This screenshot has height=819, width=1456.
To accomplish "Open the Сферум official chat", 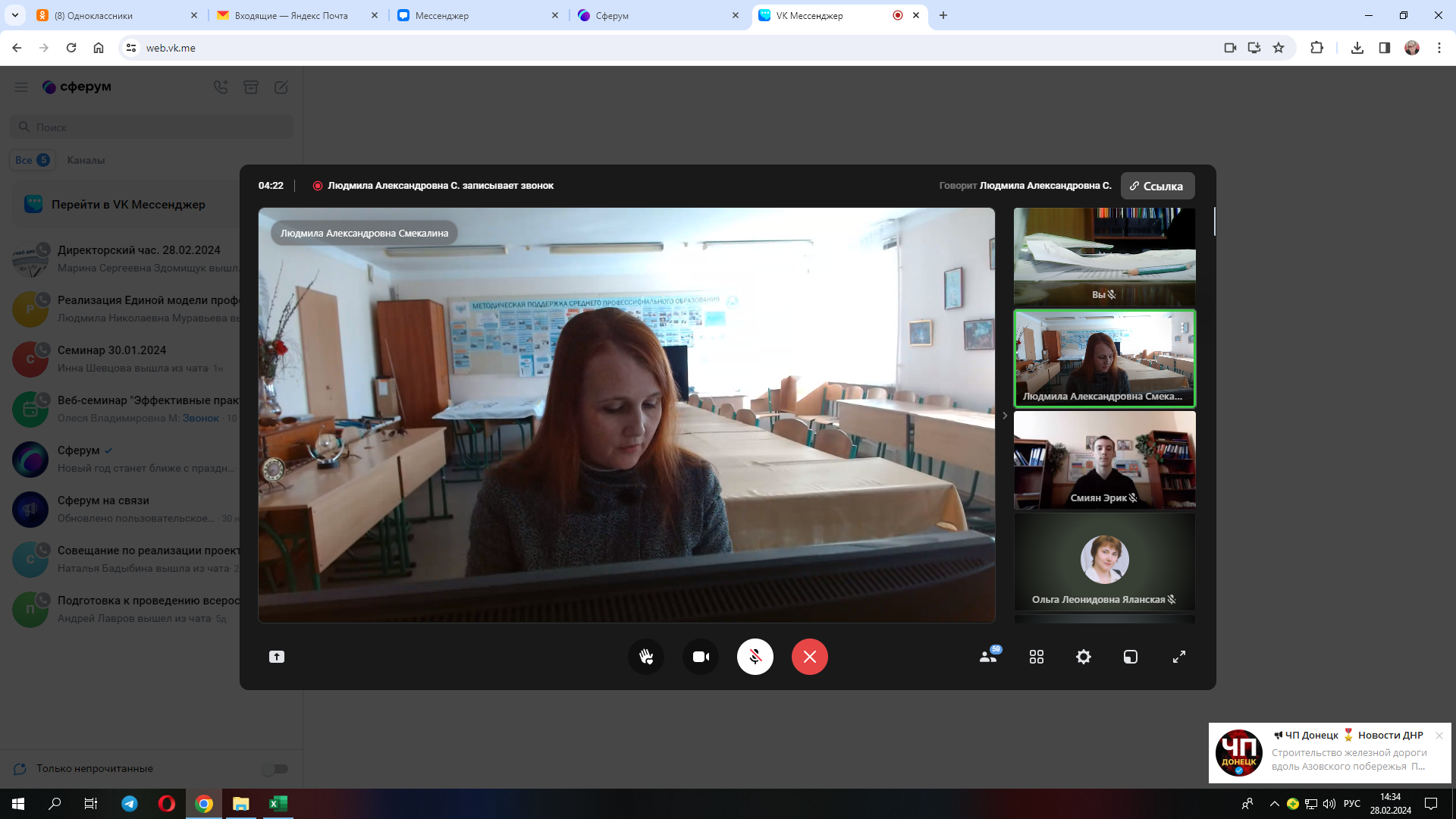I will [x=126, y=459].
